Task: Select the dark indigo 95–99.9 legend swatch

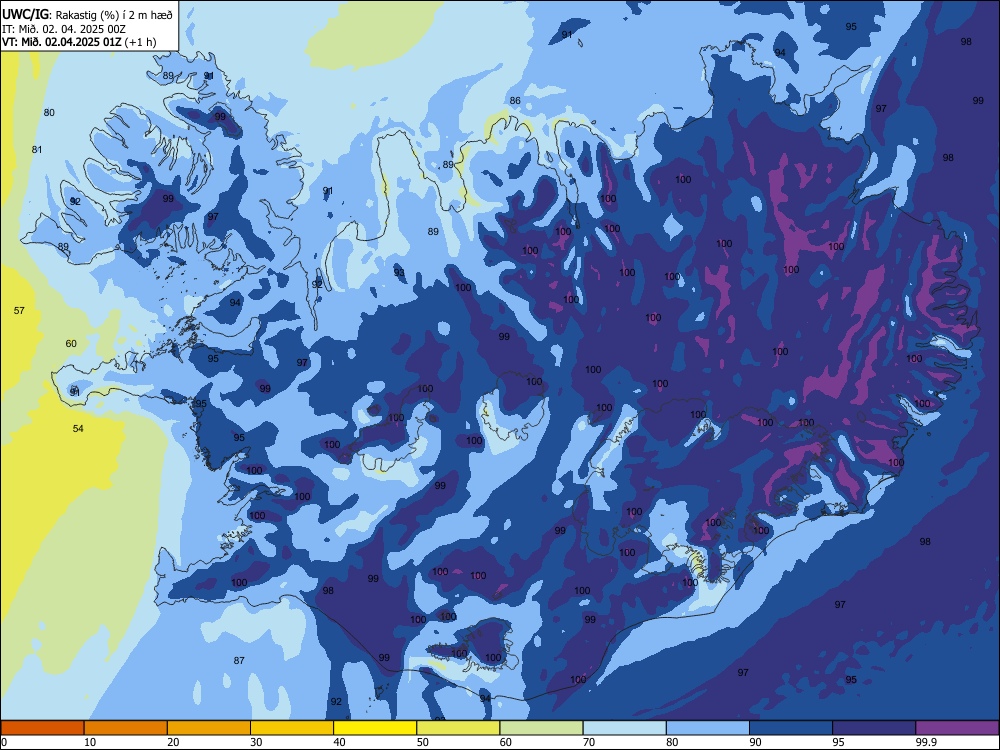Action: pyautogui.click(x=874, y=728)
